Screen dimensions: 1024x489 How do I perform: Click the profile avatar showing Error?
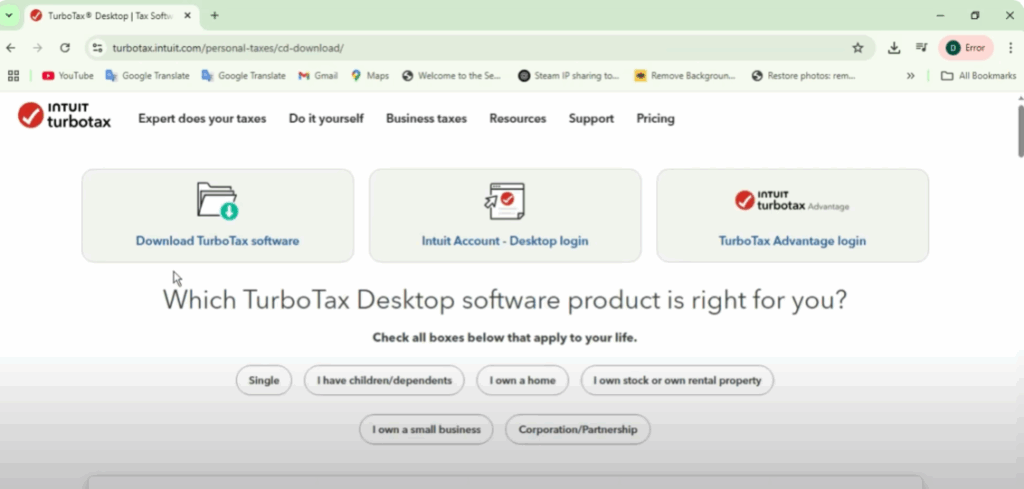965,48
